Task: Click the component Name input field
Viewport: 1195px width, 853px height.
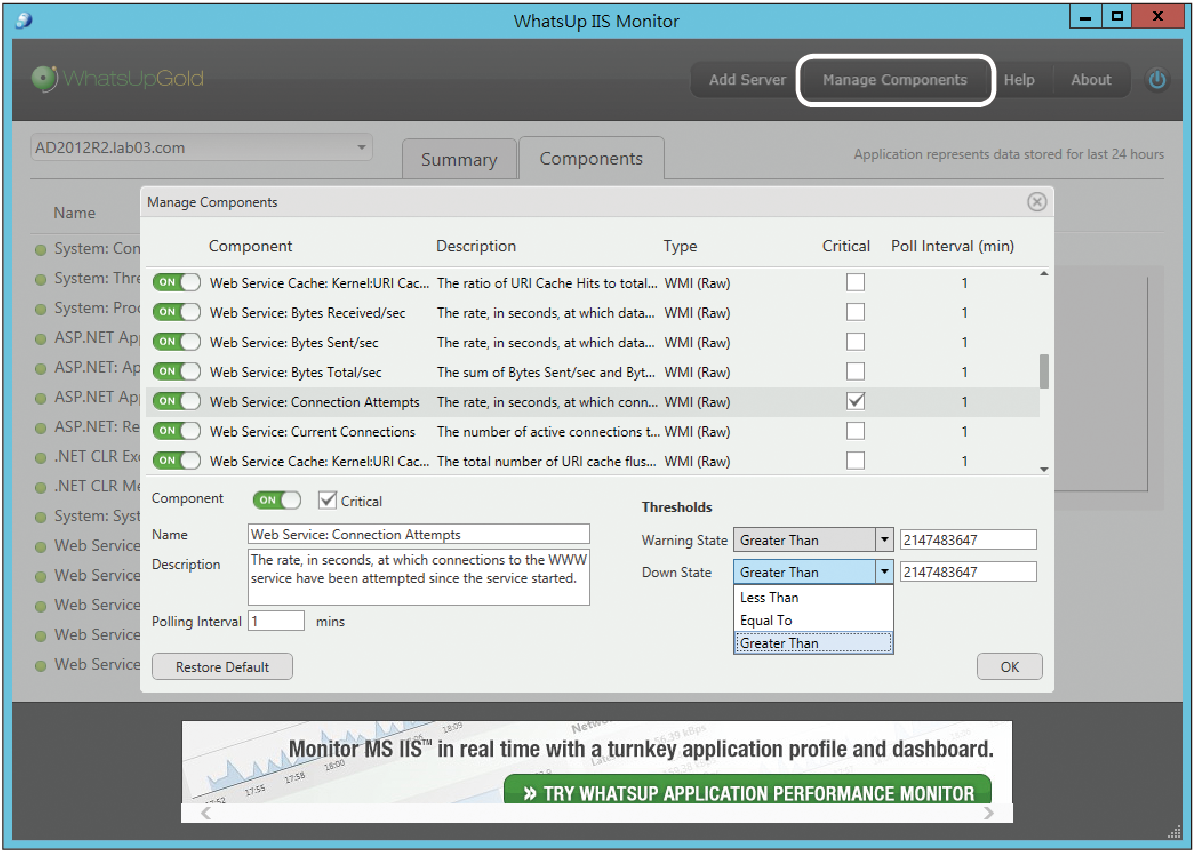Action: [419, 534]
